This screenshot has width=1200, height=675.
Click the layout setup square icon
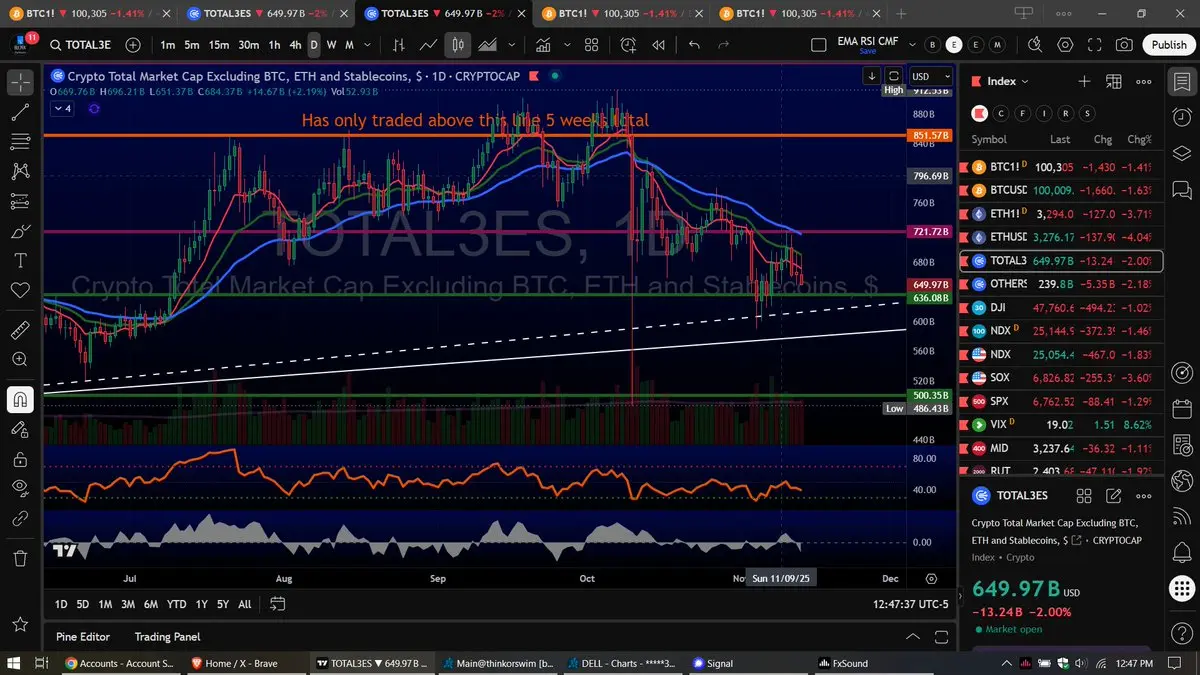click(x=819, y=45)
